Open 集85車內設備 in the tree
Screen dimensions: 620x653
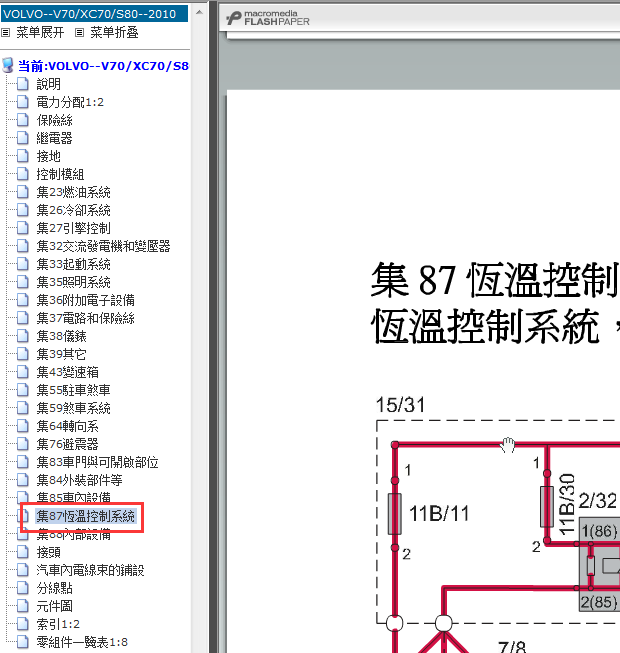(x=73, y=497)
